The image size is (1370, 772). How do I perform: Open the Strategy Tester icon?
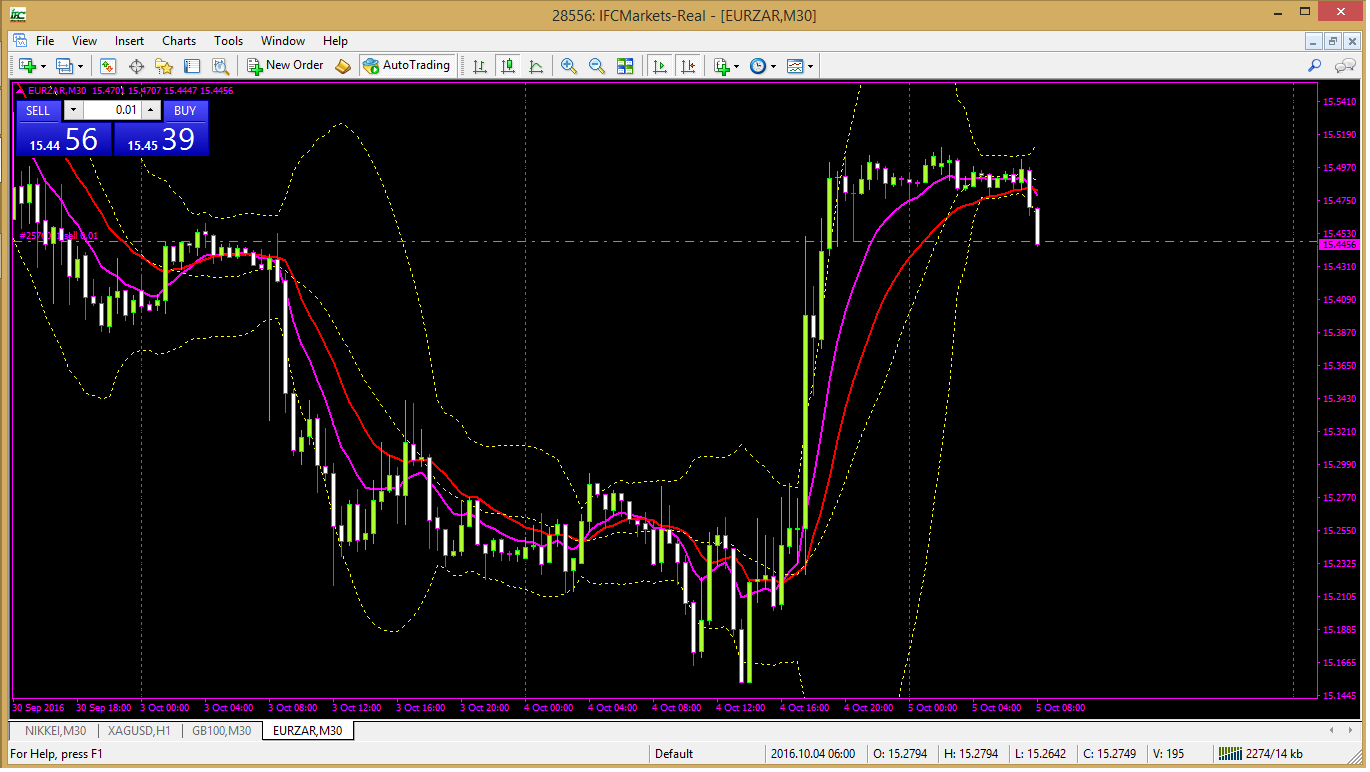pyautogui.click(x=220, y=66)
